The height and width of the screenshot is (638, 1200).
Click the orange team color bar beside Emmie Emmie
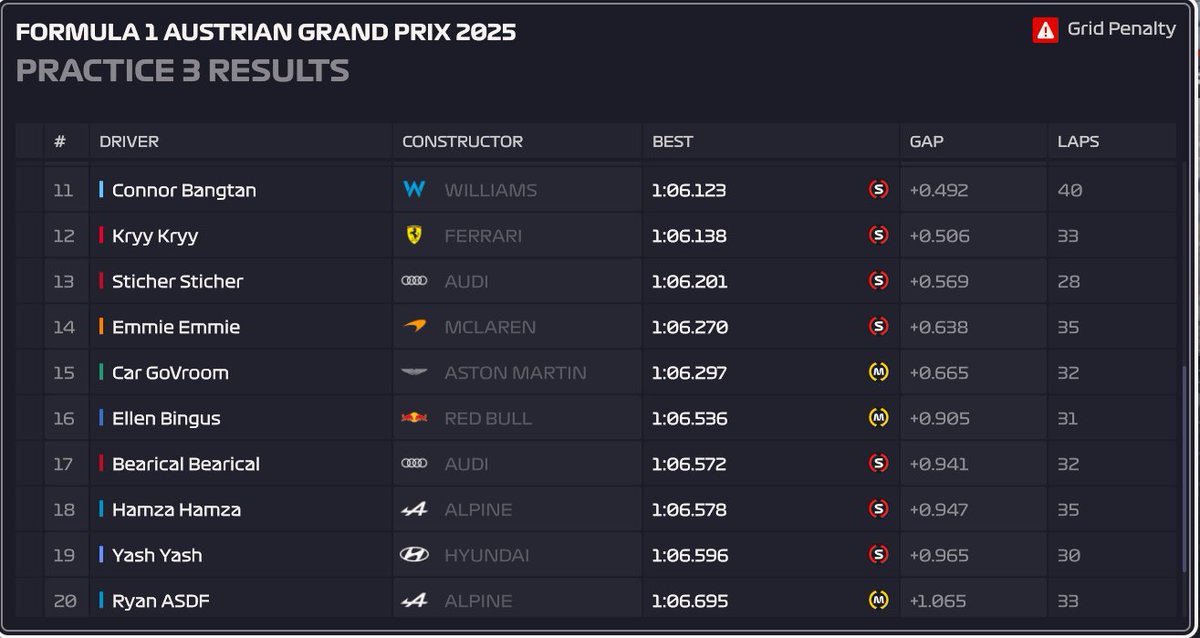101,327
